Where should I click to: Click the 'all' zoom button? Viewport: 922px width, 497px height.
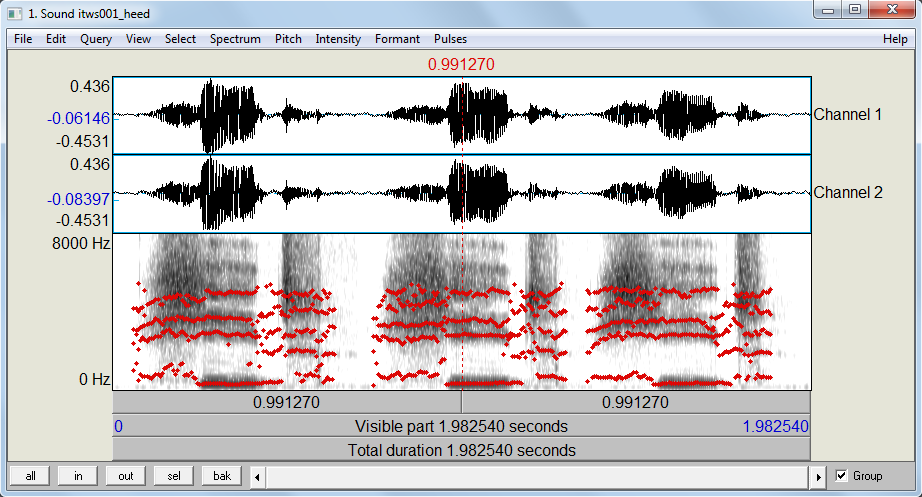[x=30, y=476]
